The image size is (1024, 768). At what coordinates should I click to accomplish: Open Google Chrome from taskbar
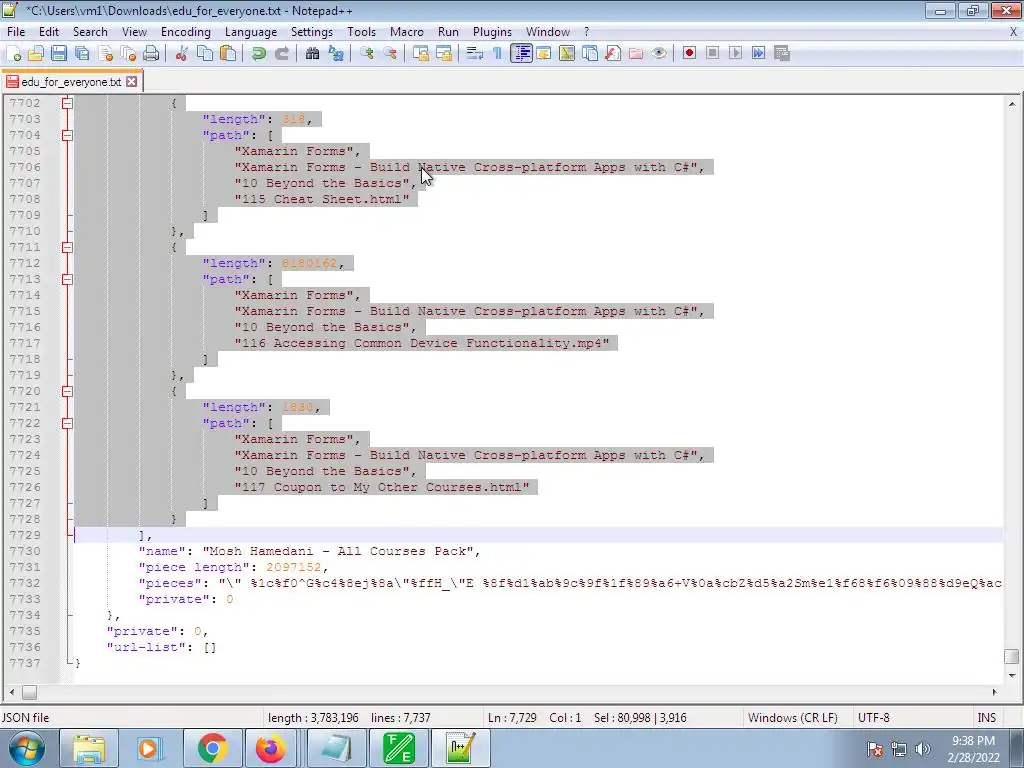212,748
